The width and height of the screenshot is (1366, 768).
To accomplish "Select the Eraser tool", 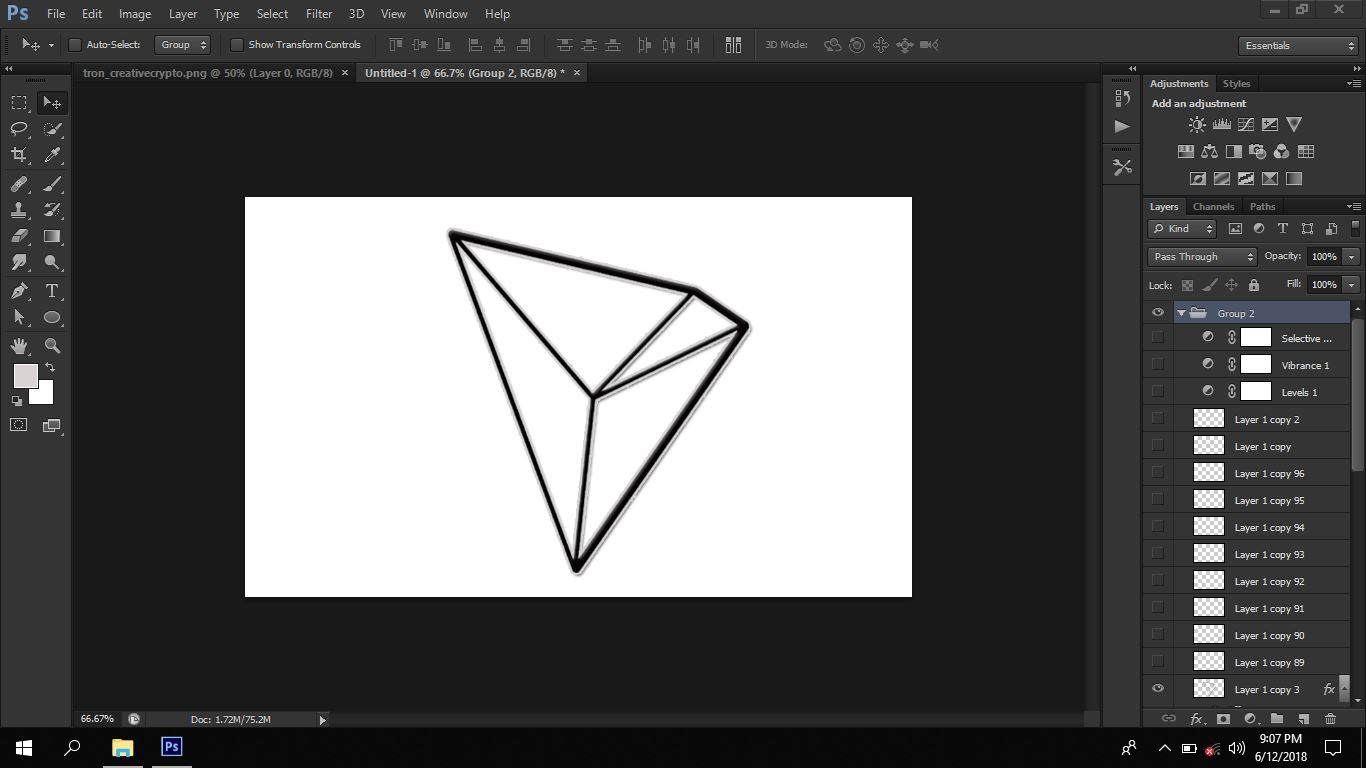I will click(19, 236).
